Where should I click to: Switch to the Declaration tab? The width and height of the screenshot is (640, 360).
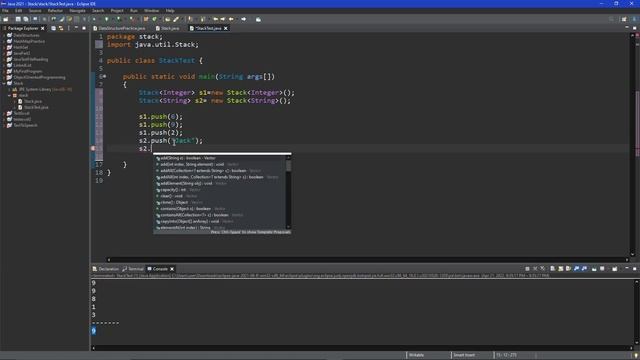pos(106,269)
